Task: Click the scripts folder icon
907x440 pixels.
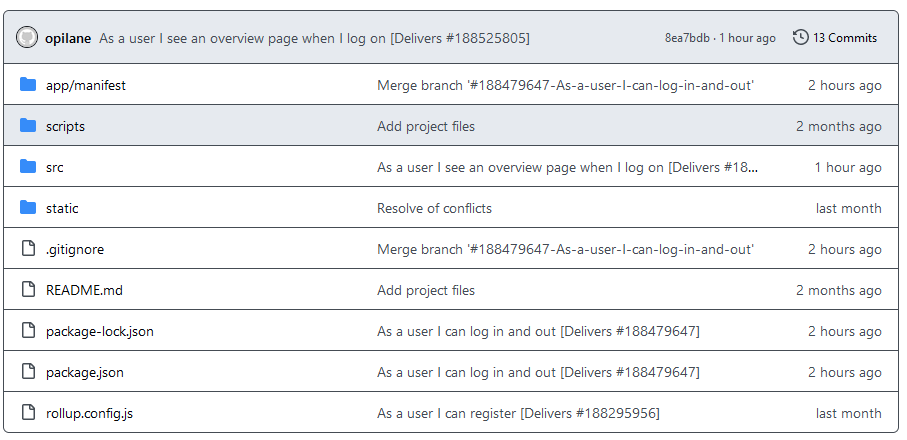Action: coord(28,126)
